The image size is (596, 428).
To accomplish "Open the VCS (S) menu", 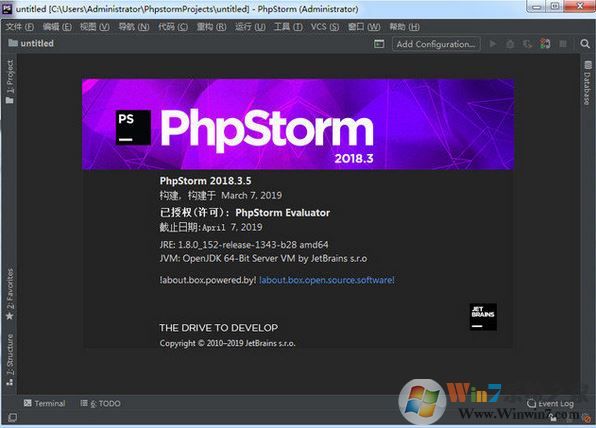I will point(325,27).
